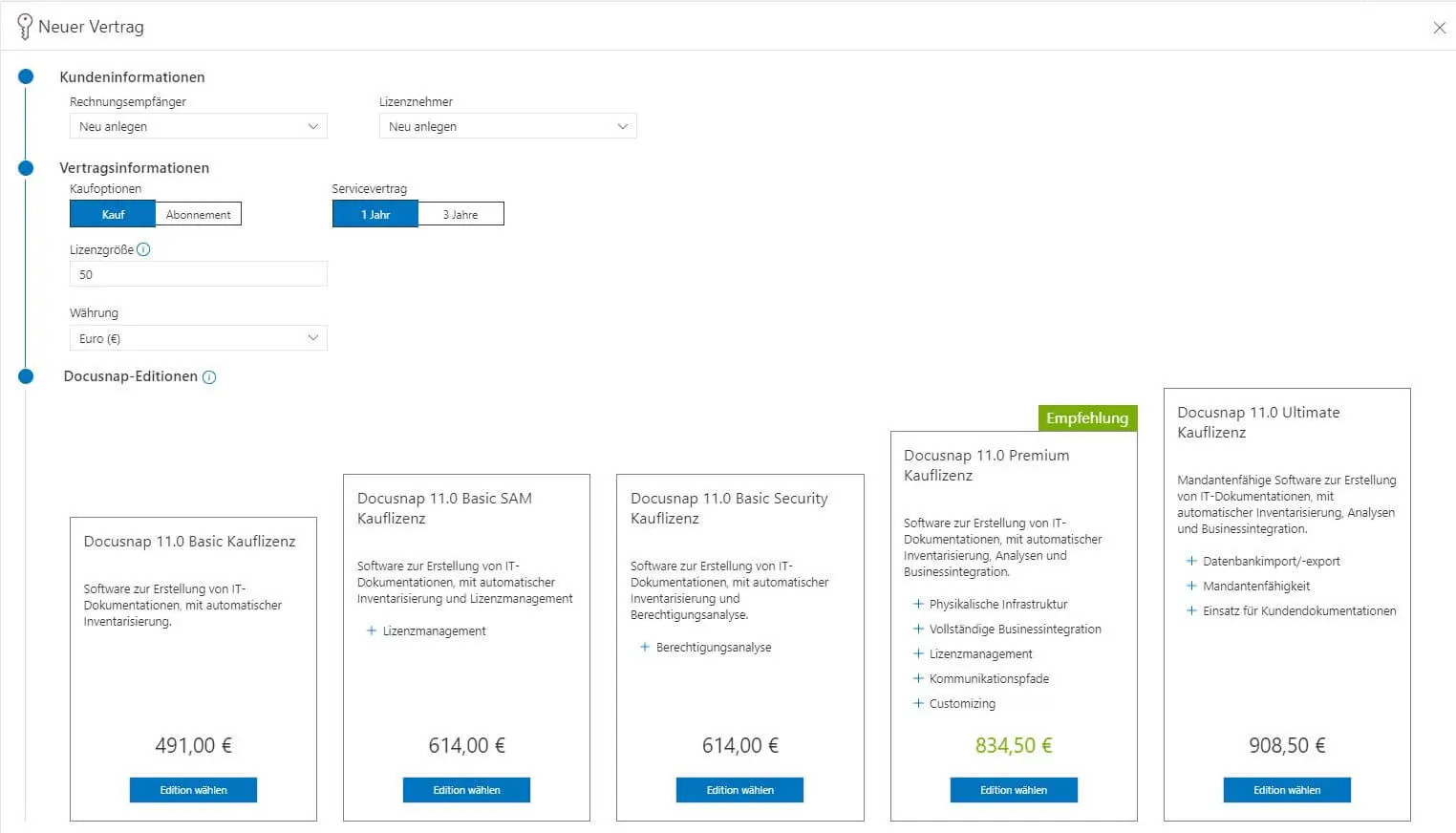1456x833 pixels.
Task: Click the 834,50 € Premium price
Action: (x=1014, y=745)
